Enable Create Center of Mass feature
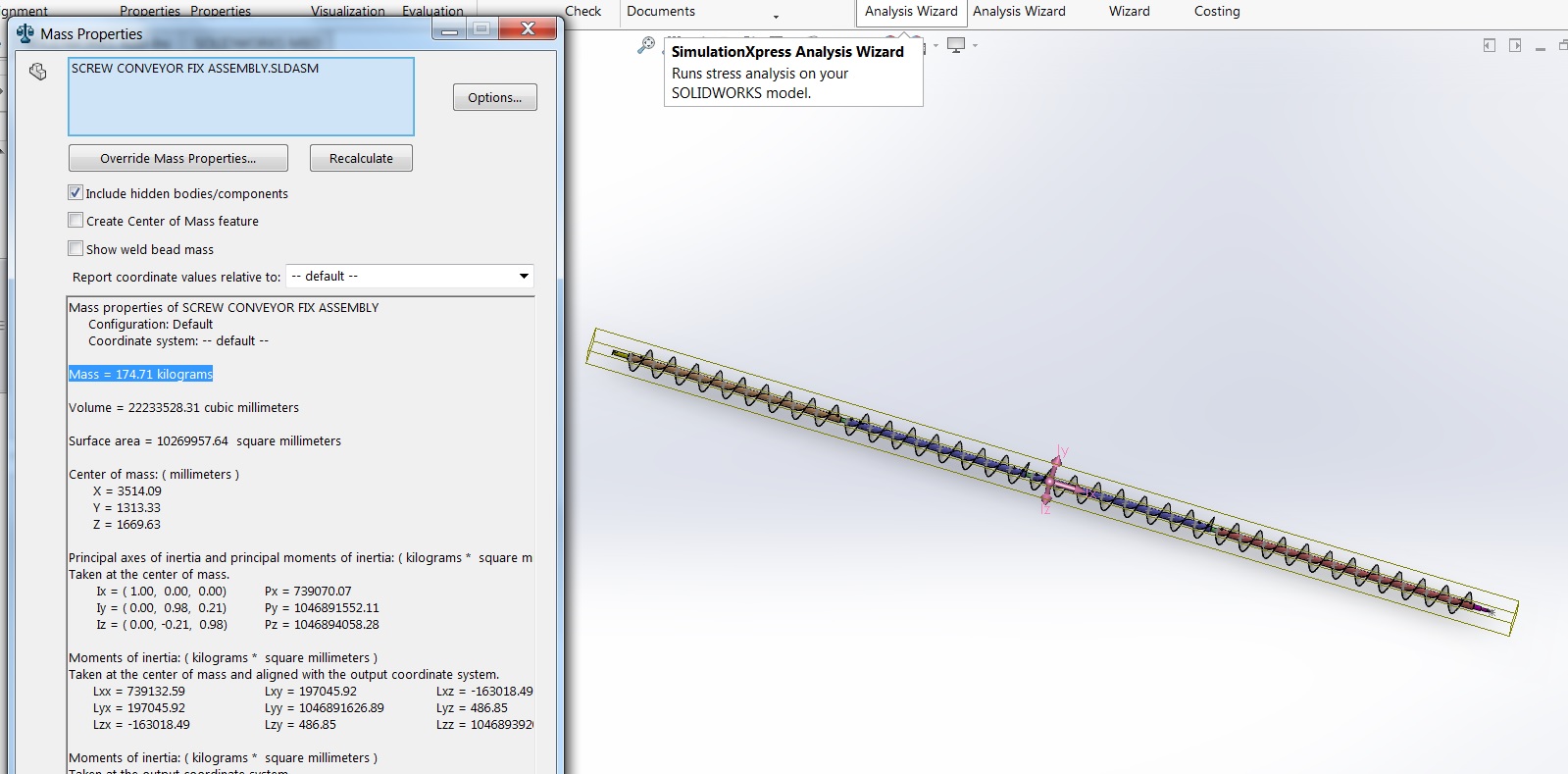Image resolution: width=1568 pixels, height=774 pixels. (x=76, y=221)
